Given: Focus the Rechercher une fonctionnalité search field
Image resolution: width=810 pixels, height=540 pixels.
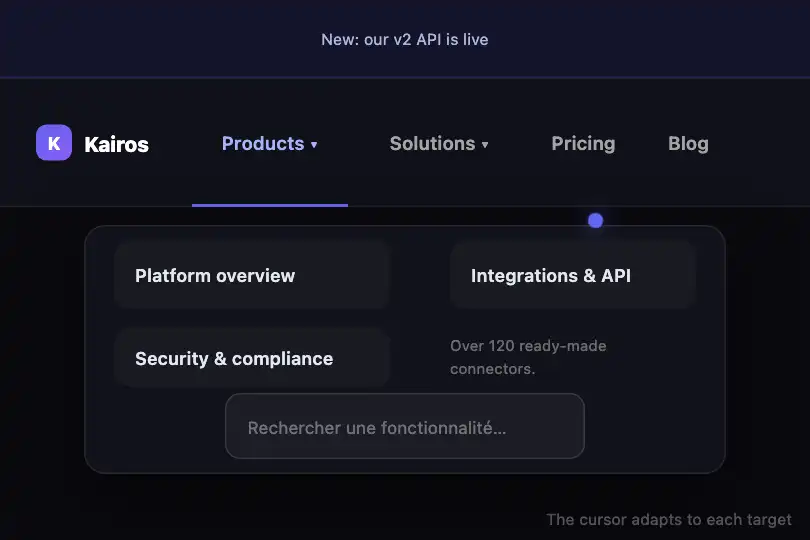Looking at the screenshot, I should pos(405,426).
